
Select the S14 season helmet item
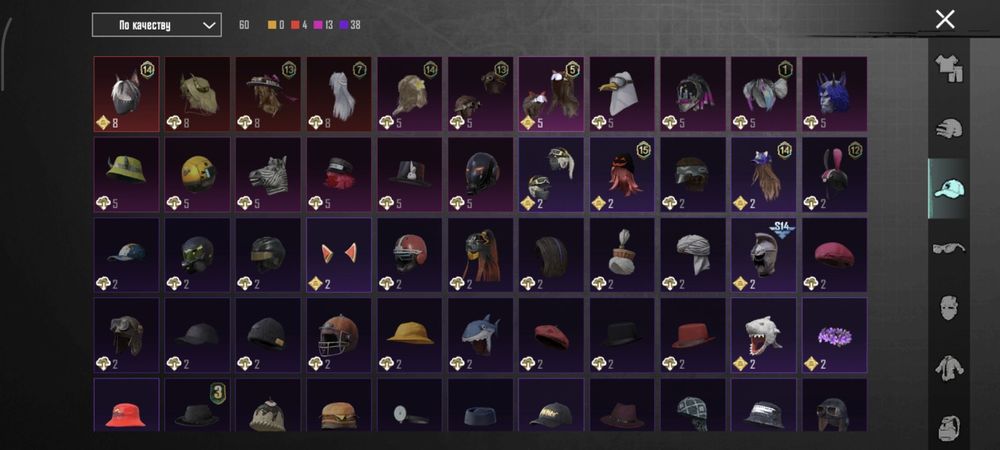pyautogui.click(x=763, y=255)
